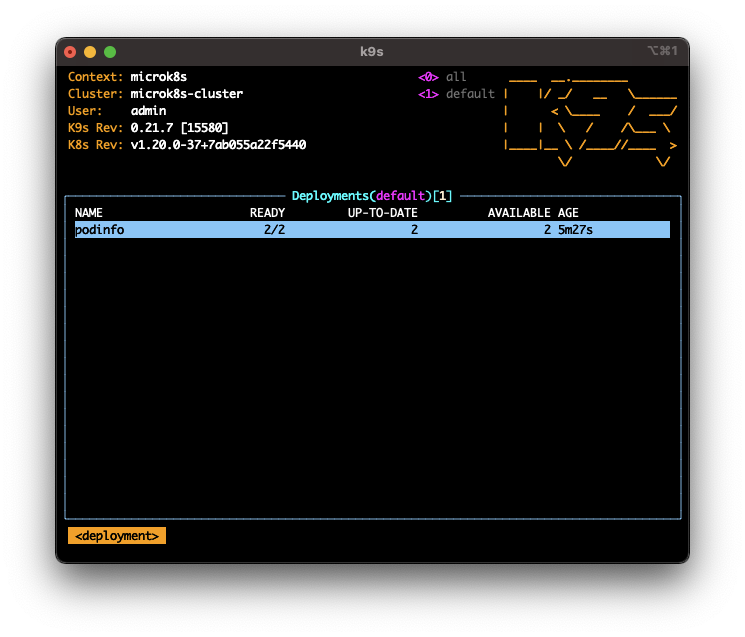Select the <1> default namespace shortcut
Image resolution: width=745 pixels, height=637 pixels.
pos(456,94)
